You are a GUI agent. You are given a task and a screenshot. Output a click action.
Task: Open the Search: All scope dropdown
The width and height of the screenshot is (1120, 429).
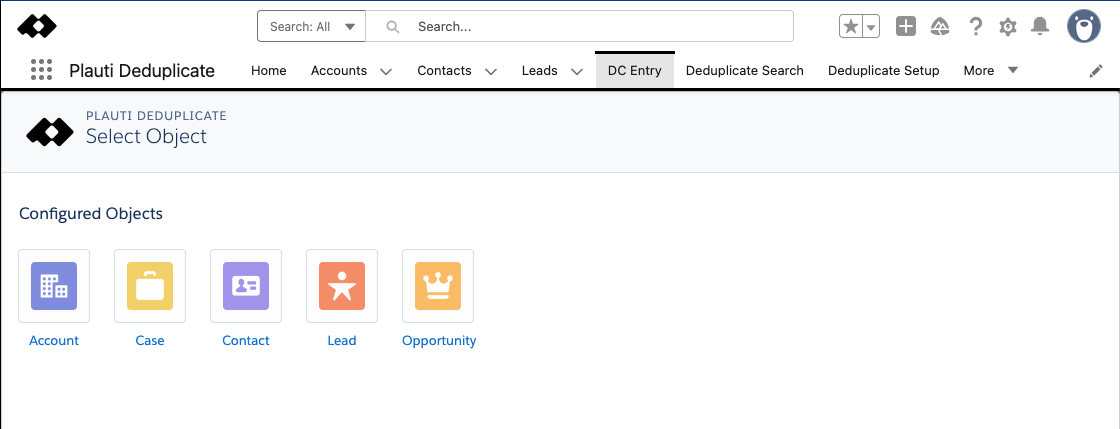[x=311, y=26]
